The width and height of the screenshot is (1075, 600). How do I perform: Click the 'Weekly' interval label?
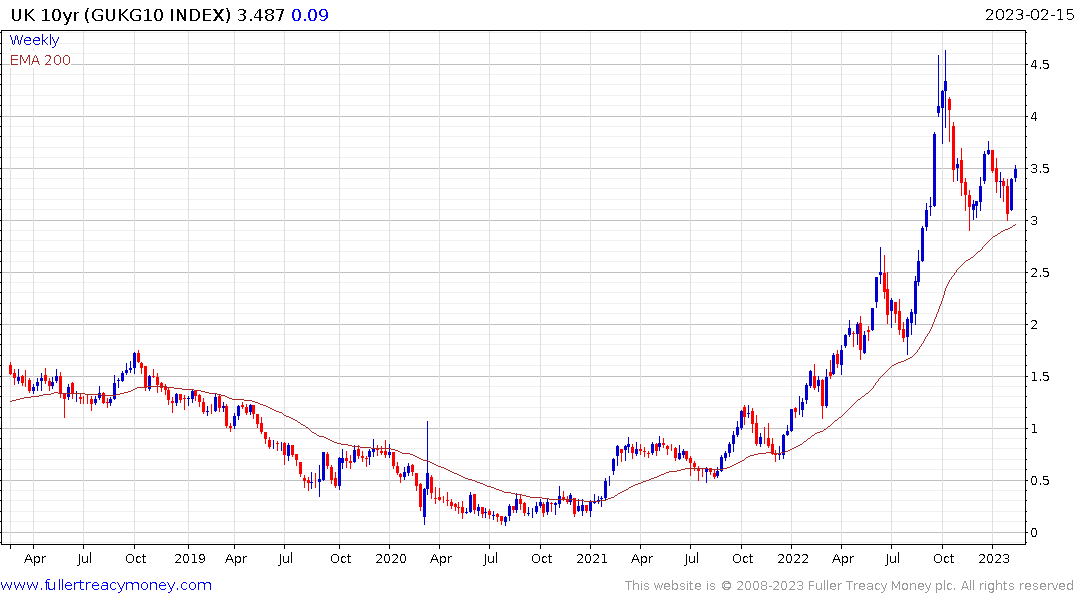[x=34, y=40]
